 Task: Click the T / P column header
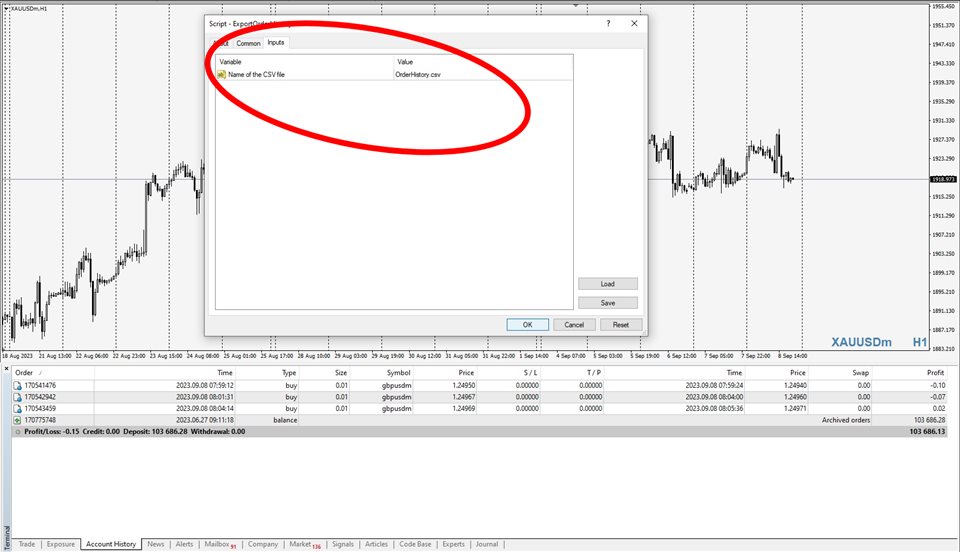(593, 373)
